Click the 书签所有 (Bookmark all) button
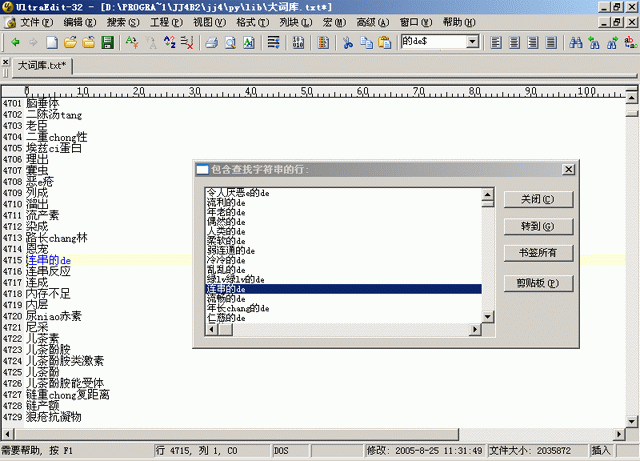The width and height of the screenshot is (640, 461). [x=538, y=251]
